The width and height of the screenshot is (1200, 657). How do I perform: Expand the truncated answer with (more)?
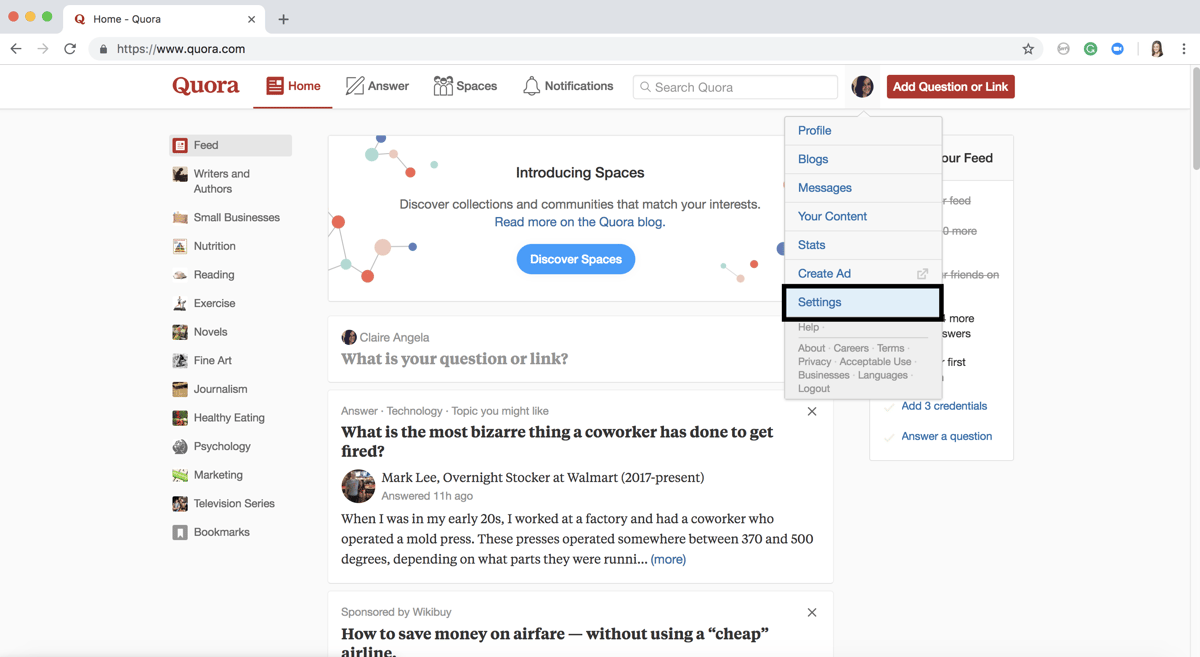click(668, 559)
